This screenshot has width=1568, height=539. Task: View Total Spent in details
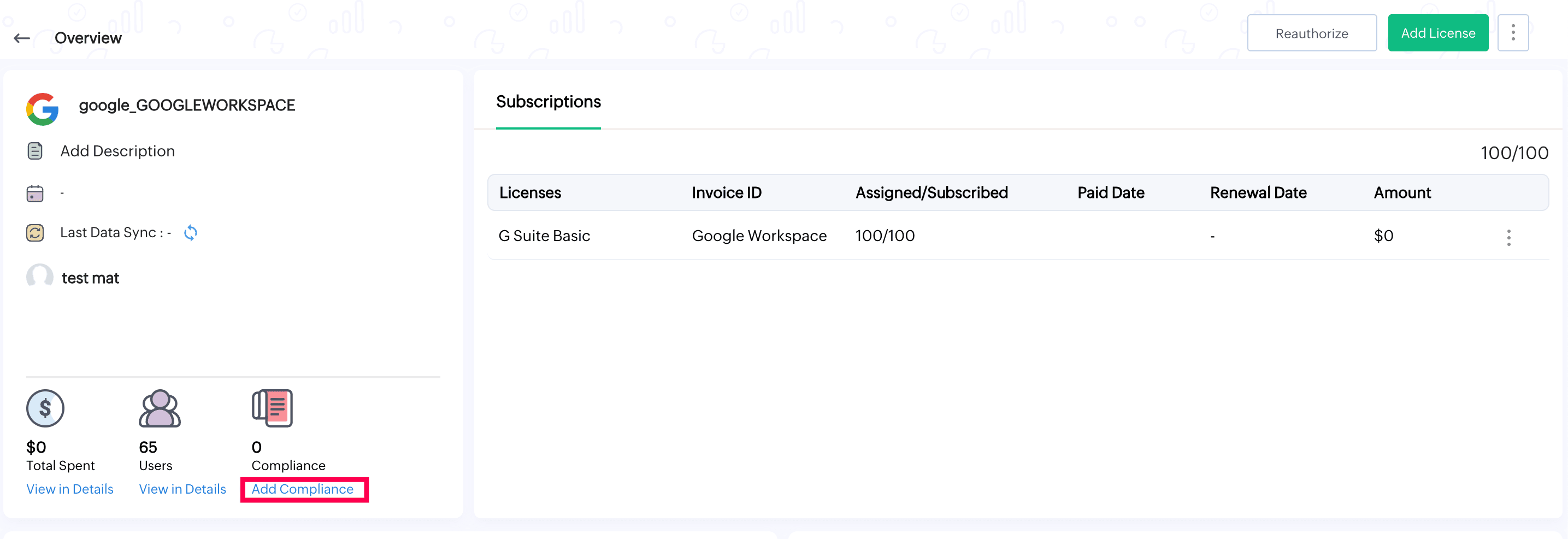[x=70, y=489]
